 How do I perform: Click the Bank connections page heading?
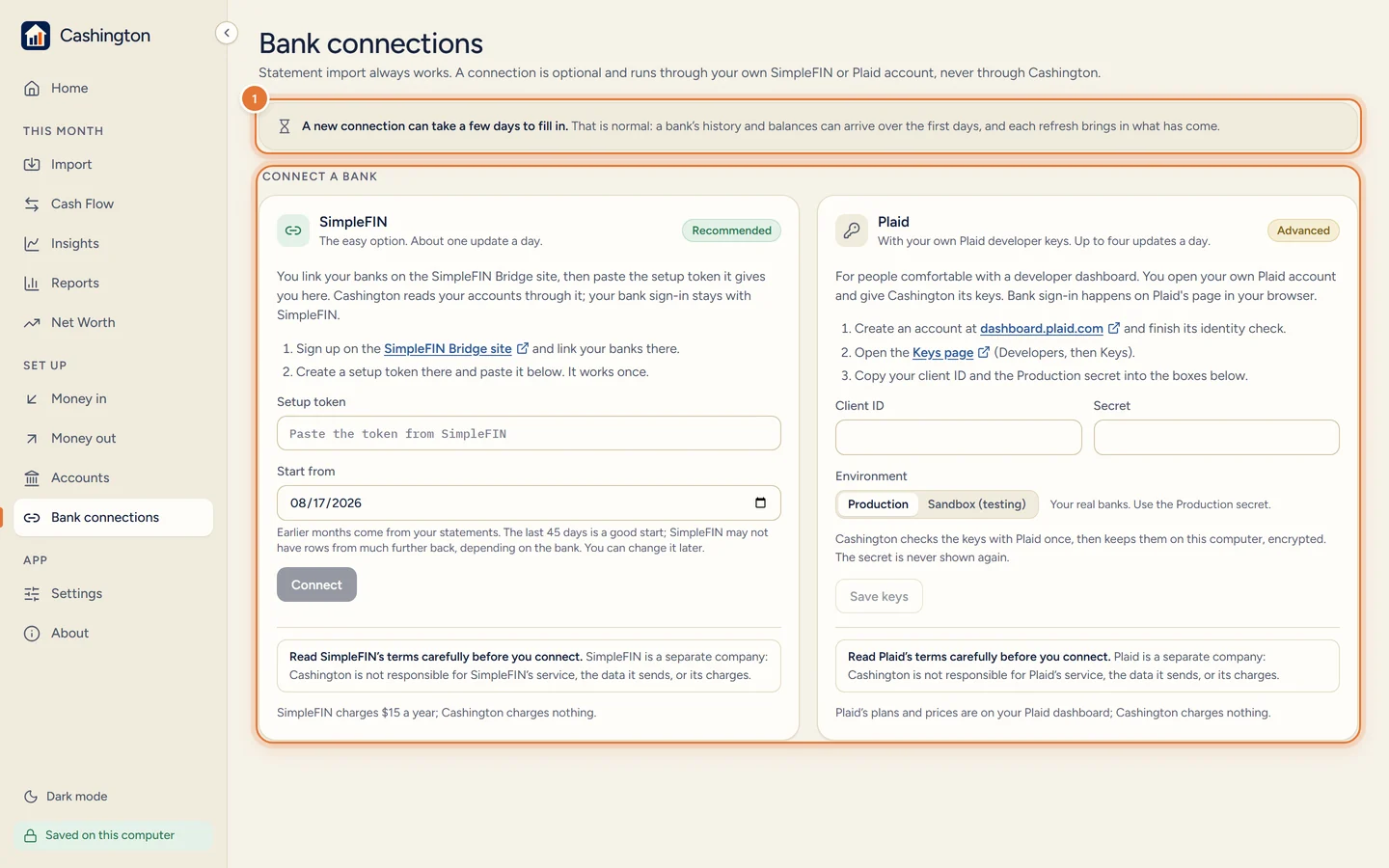click(371, 43)
